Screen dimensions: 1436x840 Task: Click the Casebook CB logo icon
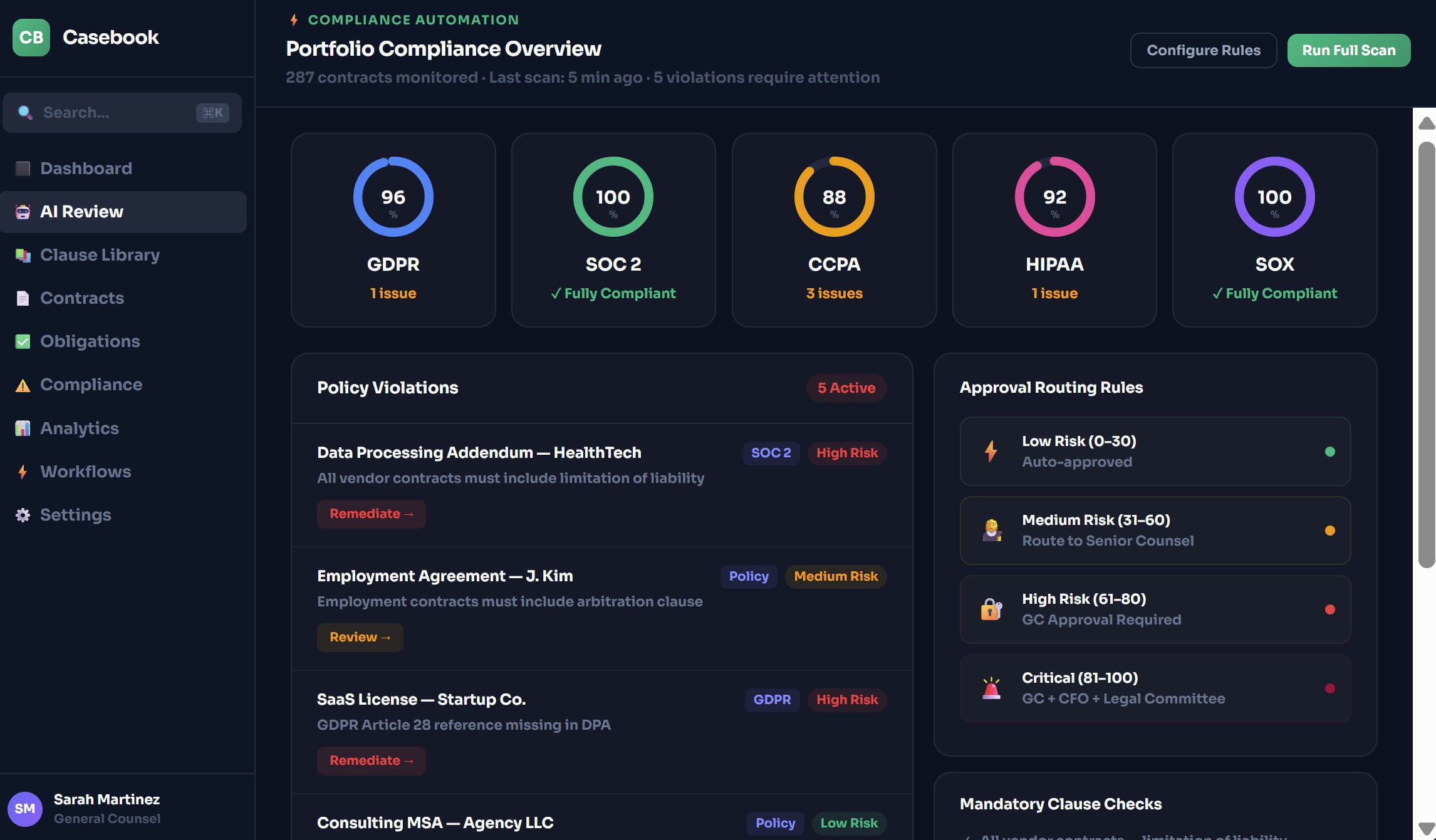pos(31,38)
